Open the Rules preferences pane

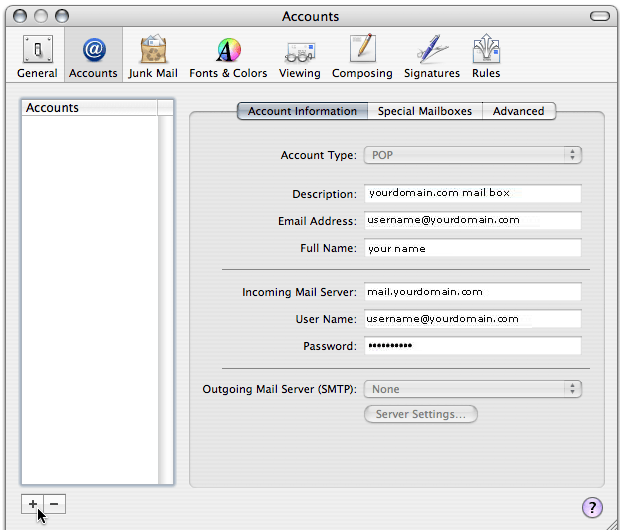(485, 56)
